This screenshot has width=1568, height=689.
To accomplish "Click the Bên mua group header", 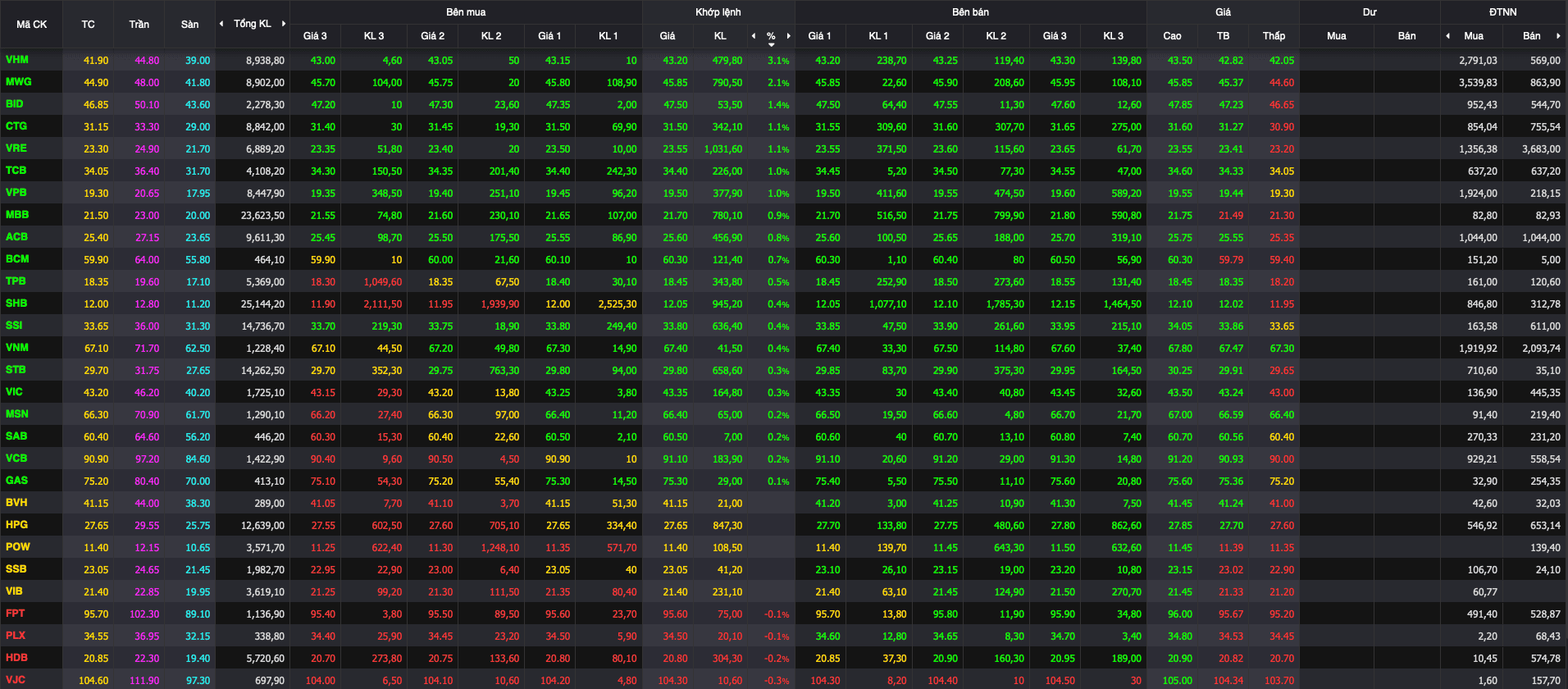I will (466, 12).
